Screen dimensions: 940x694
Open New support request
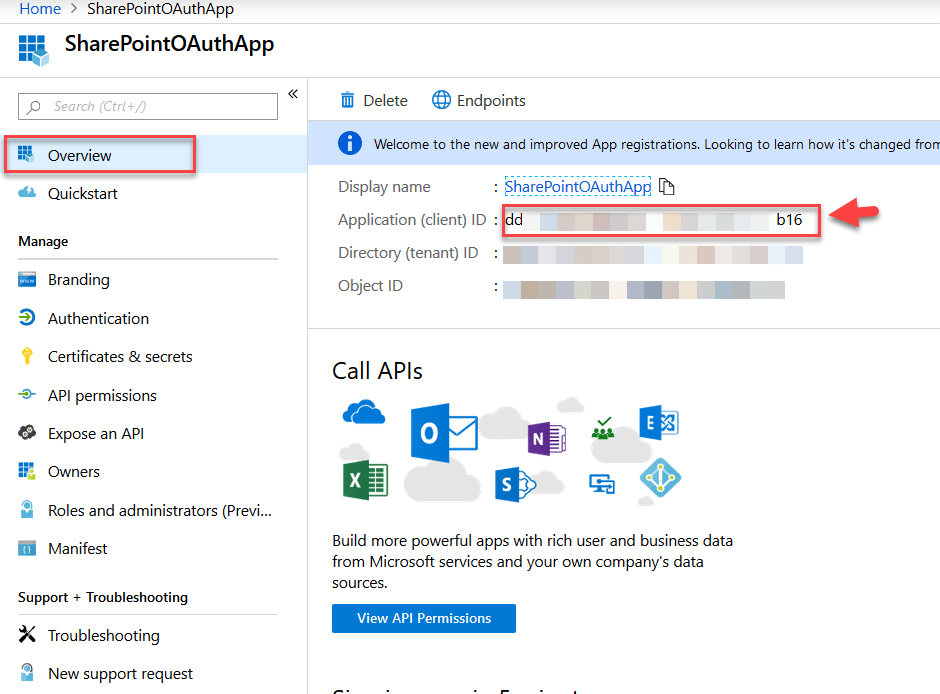tap(120, 674)
